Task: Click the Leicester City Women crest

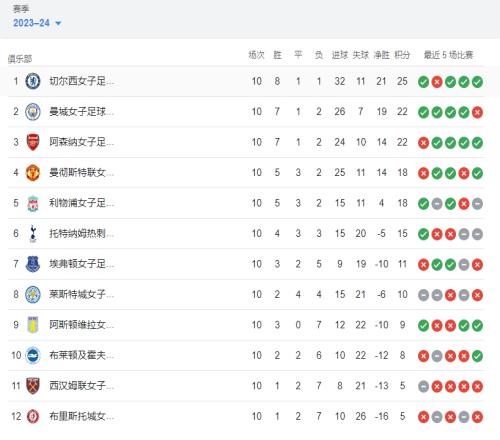Action: (x=33, y=295)
